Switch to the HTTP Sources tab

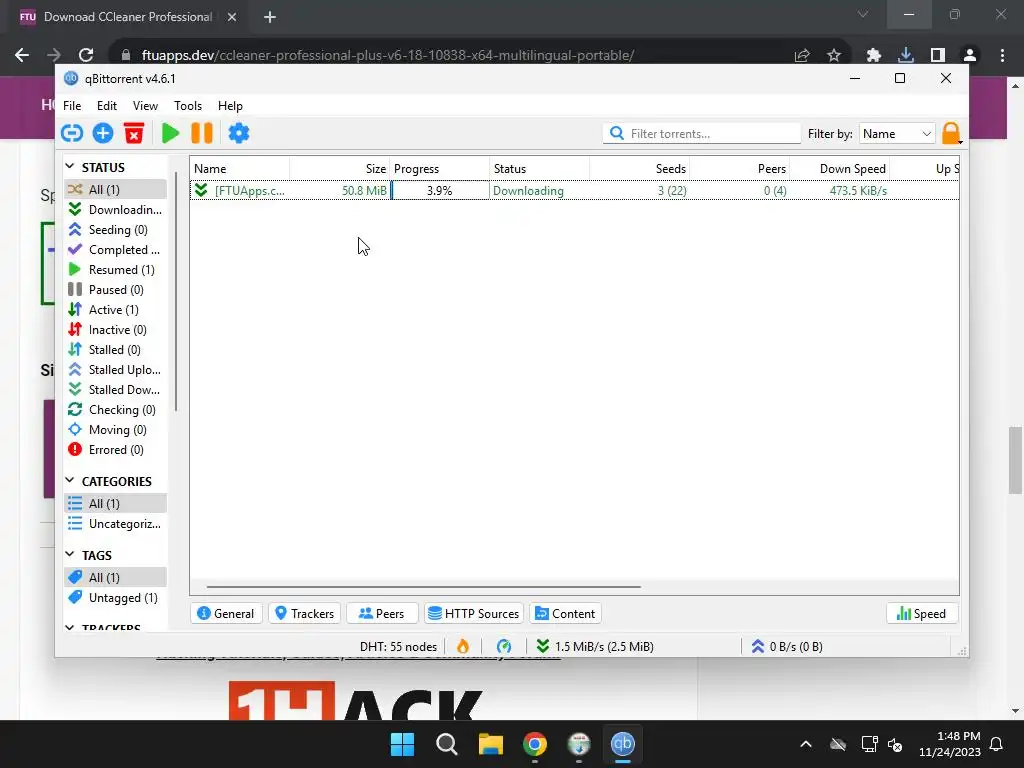click(x=474, y=614)
